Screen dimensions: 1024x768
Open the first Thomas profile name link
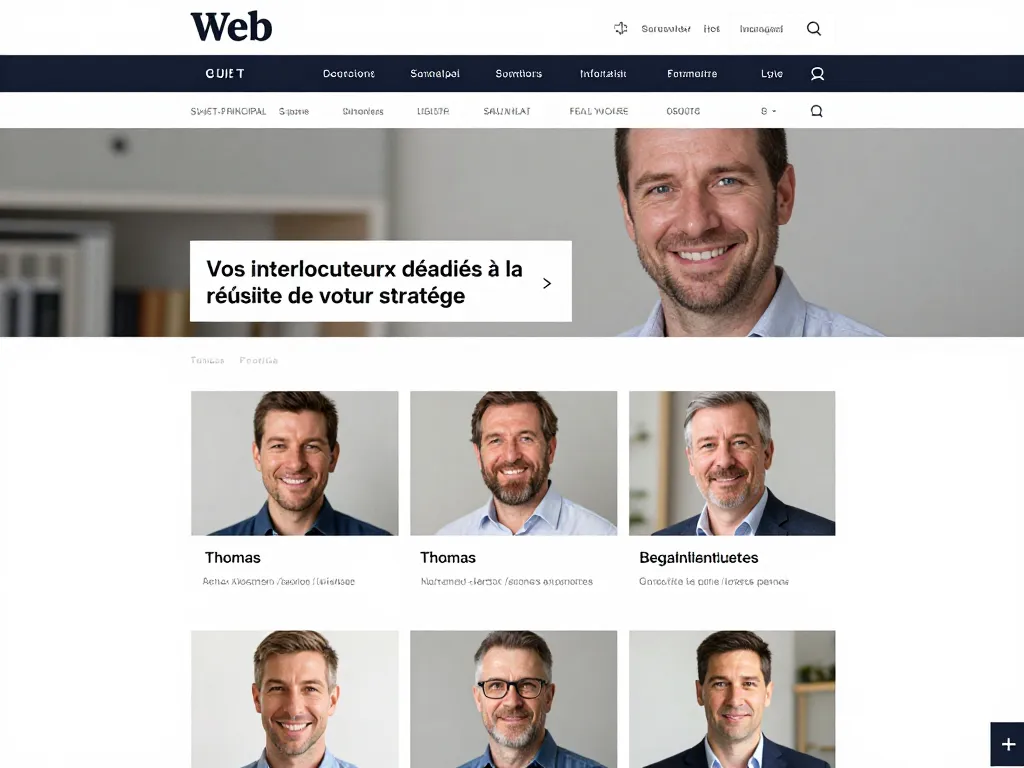click(232, 558)
